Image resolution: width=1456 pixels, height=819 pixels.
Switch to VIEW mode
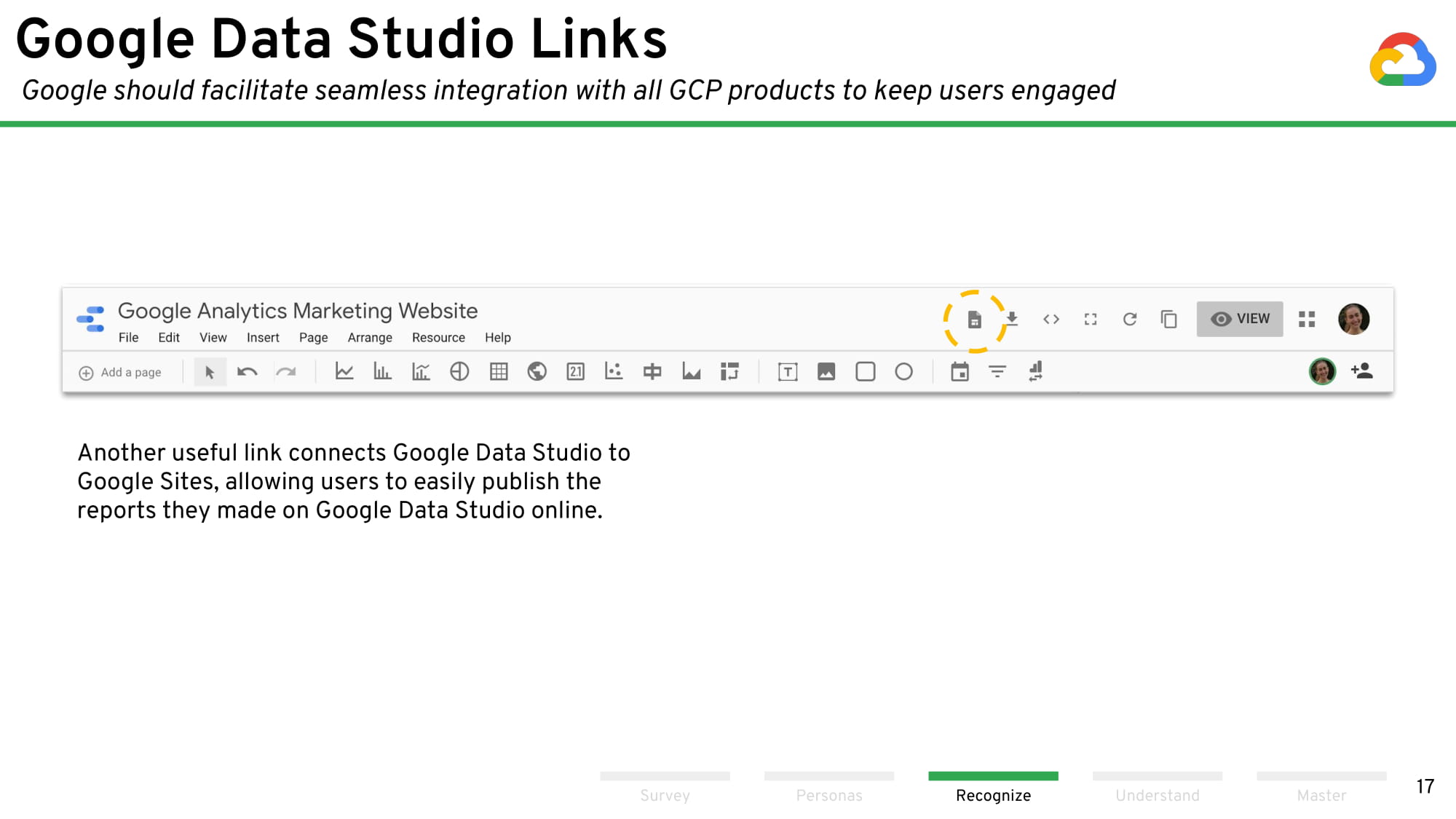1240,319
